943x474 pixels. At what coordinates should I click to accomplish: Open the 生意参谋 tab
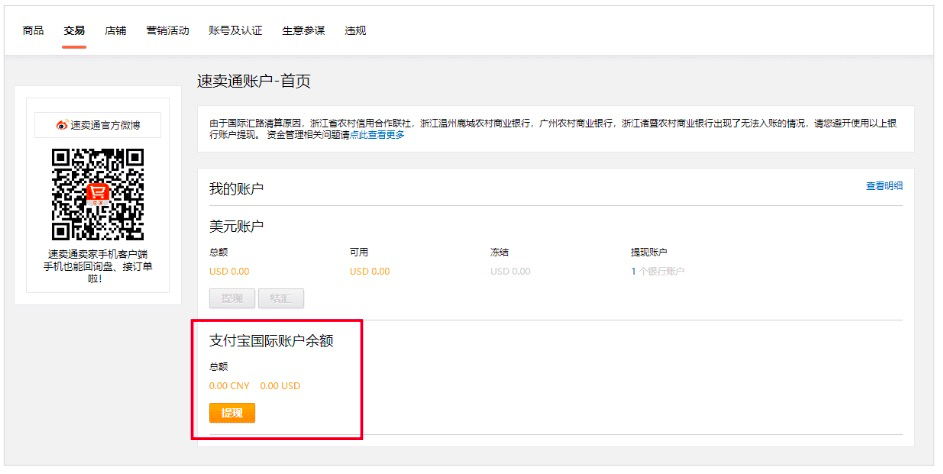[x=303, y=31]
